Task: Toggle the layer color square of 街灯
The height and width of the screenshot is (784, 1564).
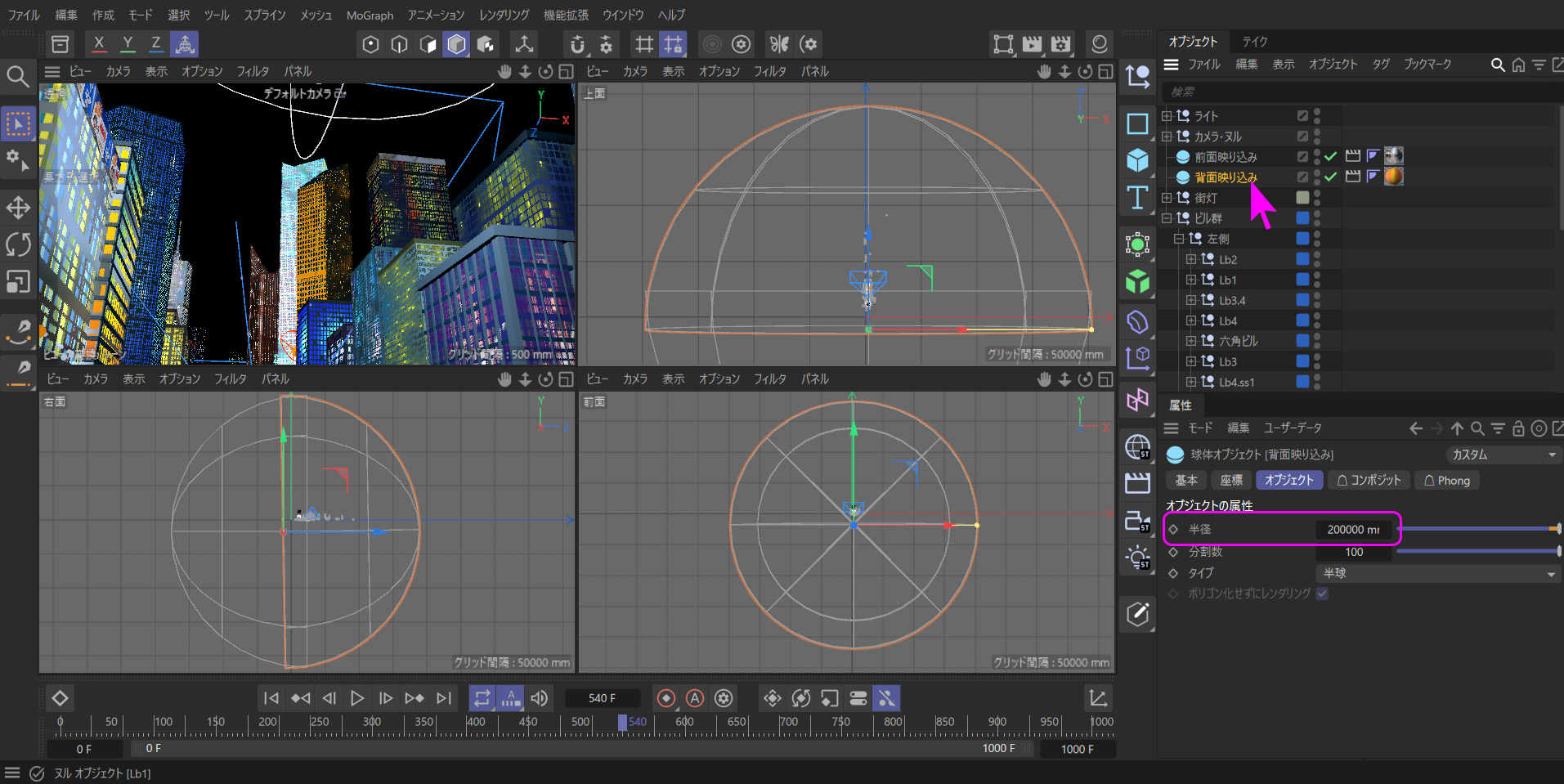Action: click(1302, 198)
